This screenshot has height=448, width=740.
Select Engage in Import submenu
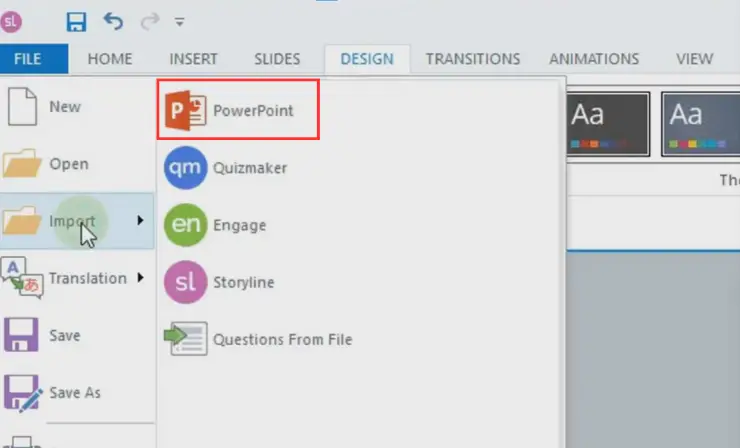click(239, 225)
